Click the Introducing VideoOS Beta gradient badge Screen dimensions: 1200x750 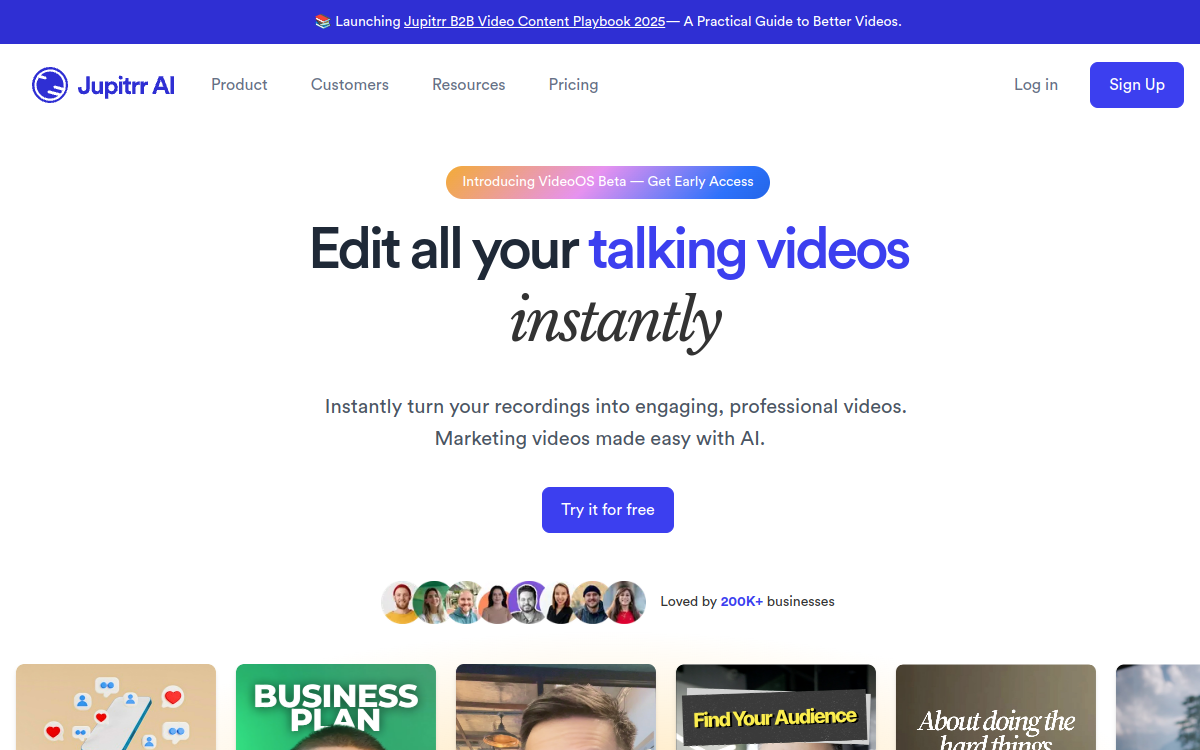(607, 182)
